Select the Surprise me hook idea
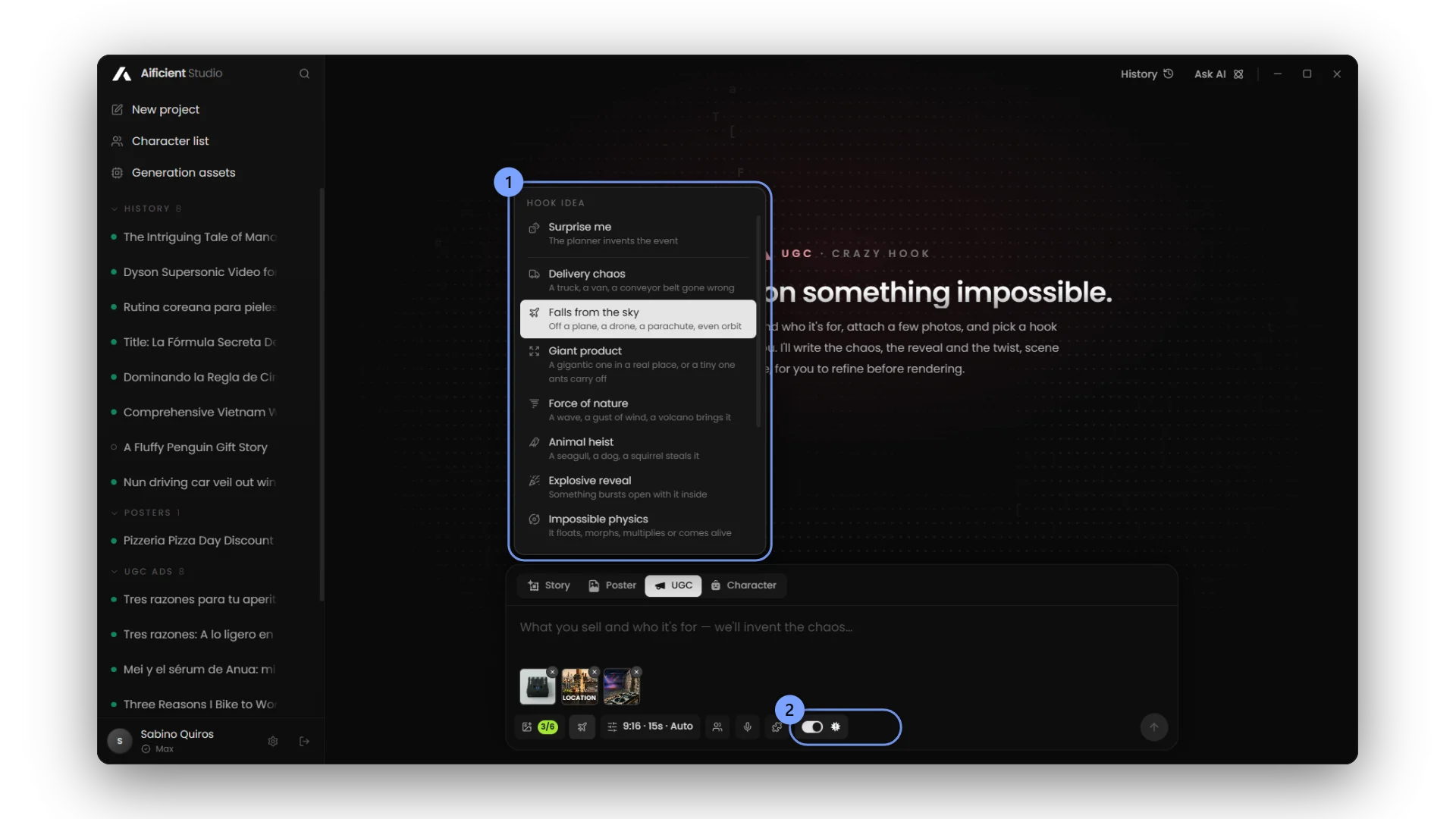The height and width of the screenshot is (819, 1456). [638, 234]
